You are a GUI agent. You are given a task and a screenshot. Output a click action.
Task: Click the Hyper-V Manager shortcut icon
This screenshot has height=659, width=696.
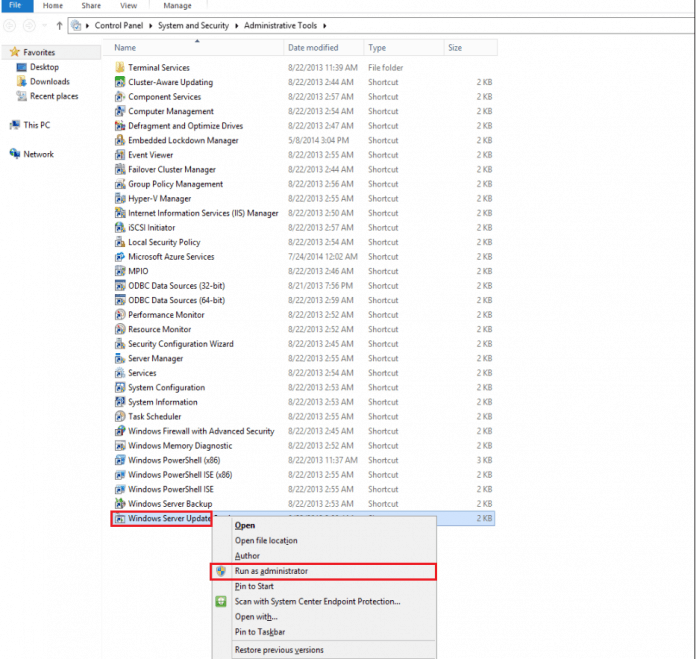click(x=120, y=199)
